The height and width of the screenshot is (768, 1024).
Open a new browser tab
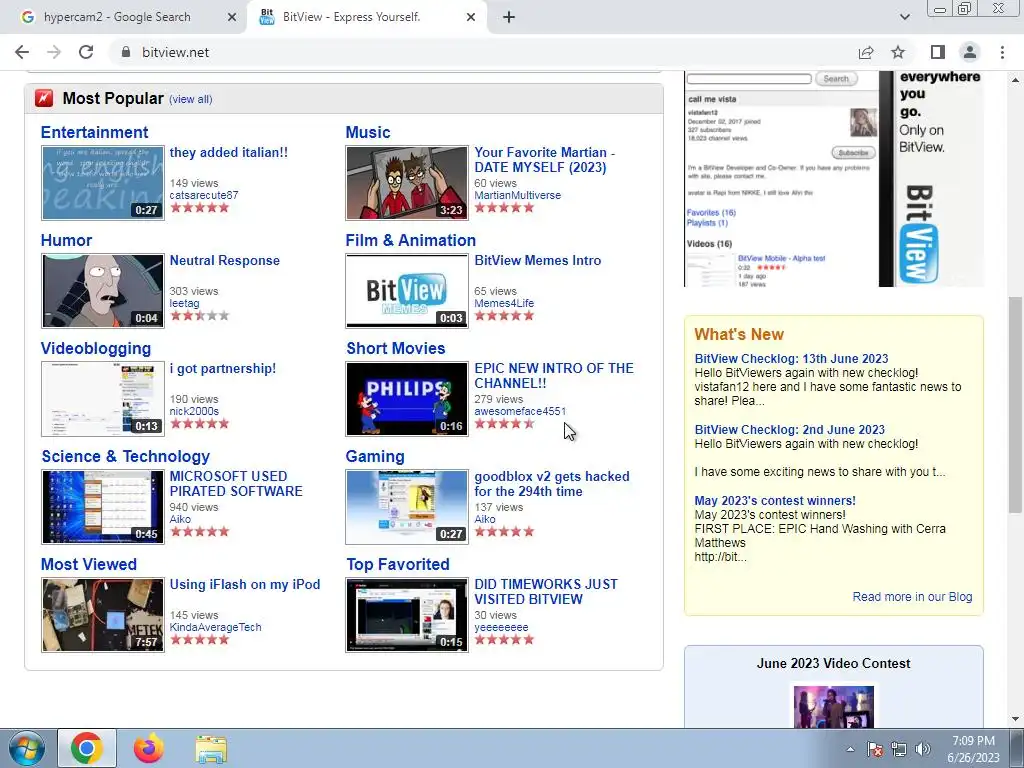coord(509,17)
